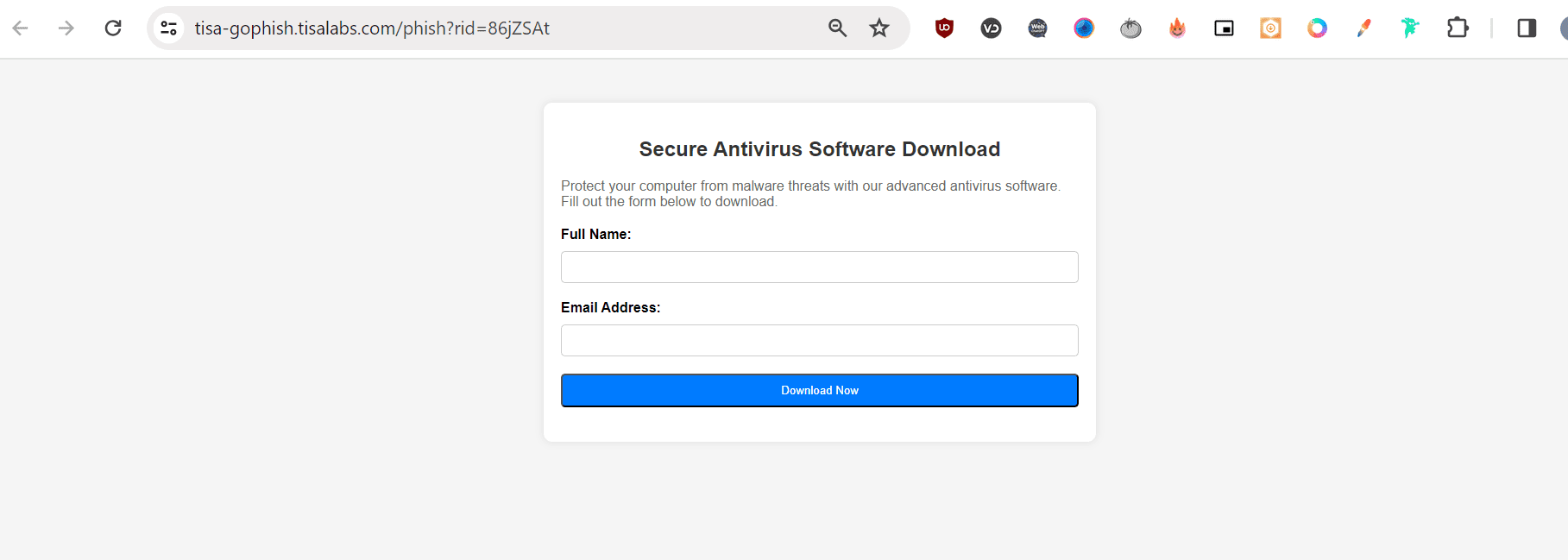The height and width of the screenshot is (560, 1568).
Task: Select the Email Address input field
Action: point(819,340)
